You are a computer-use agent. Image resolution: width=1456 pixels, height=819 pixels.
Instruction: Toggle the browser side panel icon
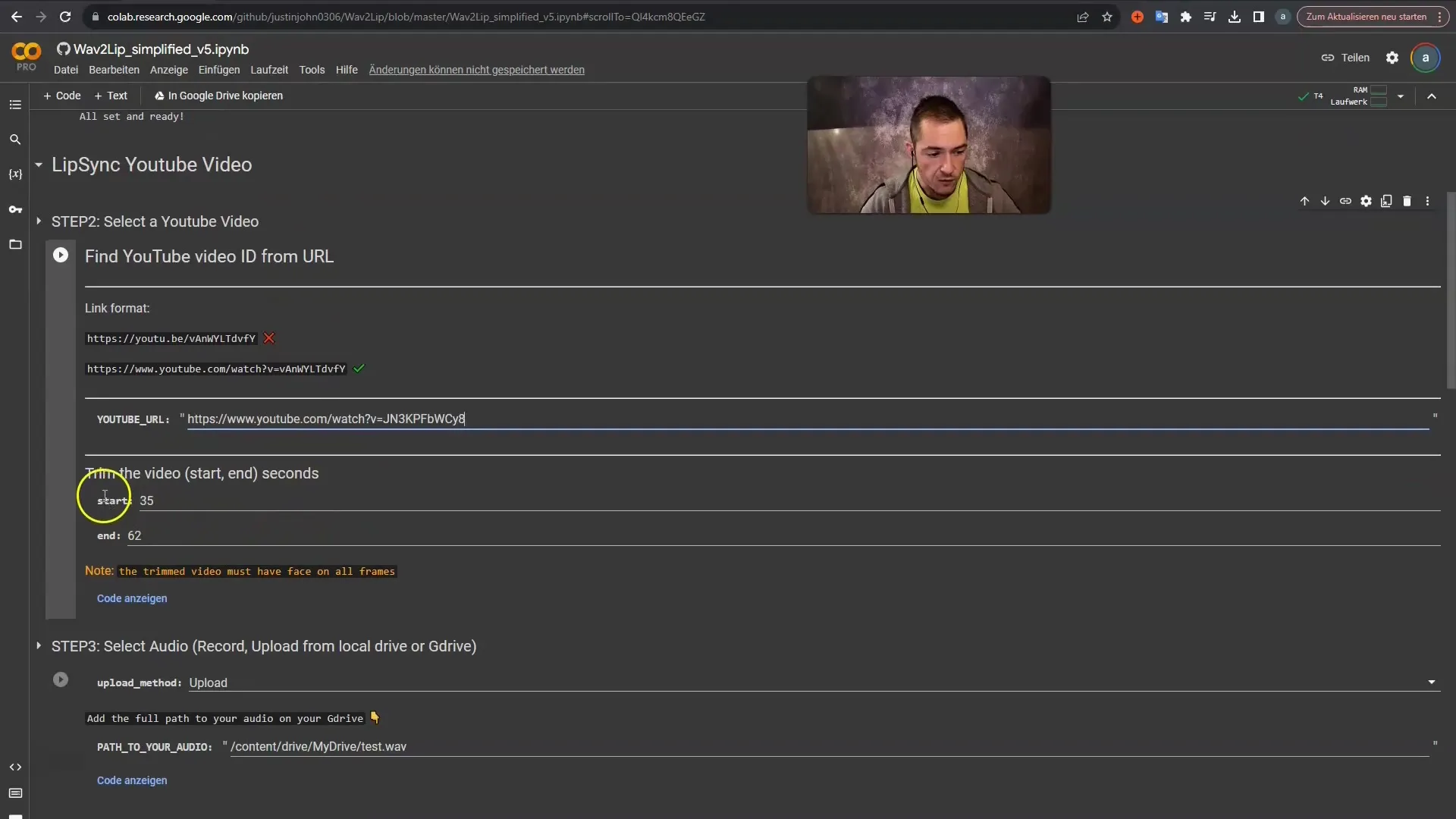(1259, 17)
